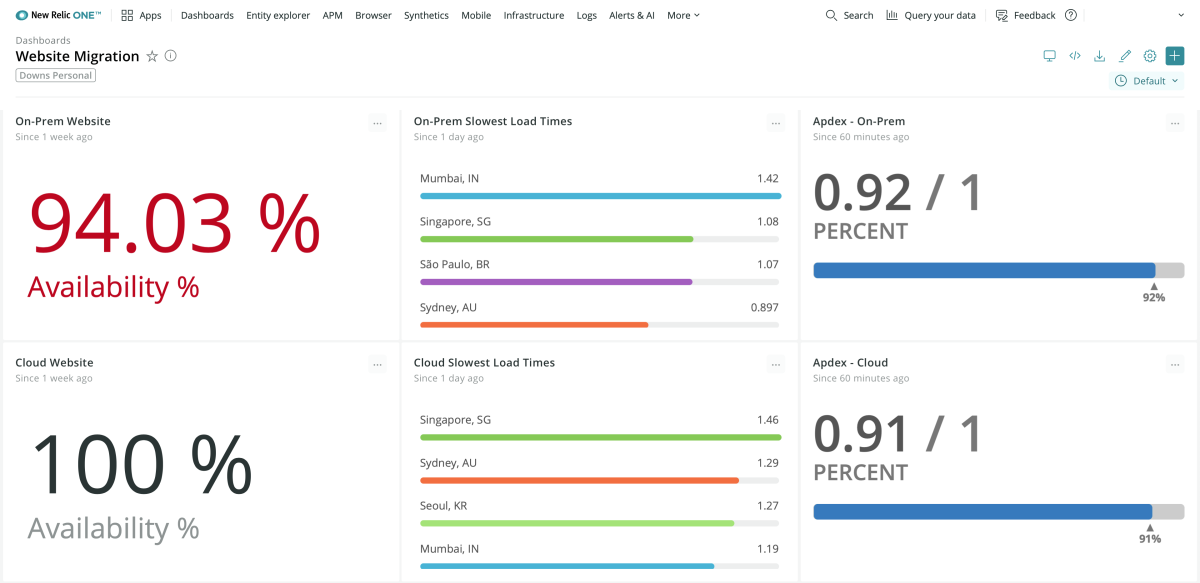
Task: Click the 1.46 value for Singapore, SG in Cloud
Action: [768, 420]
